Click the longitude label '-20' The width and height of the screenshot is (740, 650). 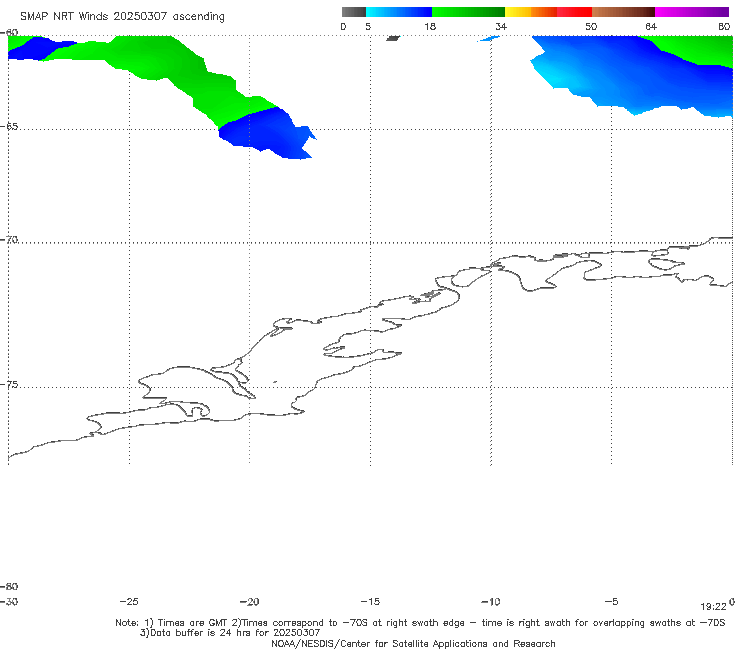249,602
